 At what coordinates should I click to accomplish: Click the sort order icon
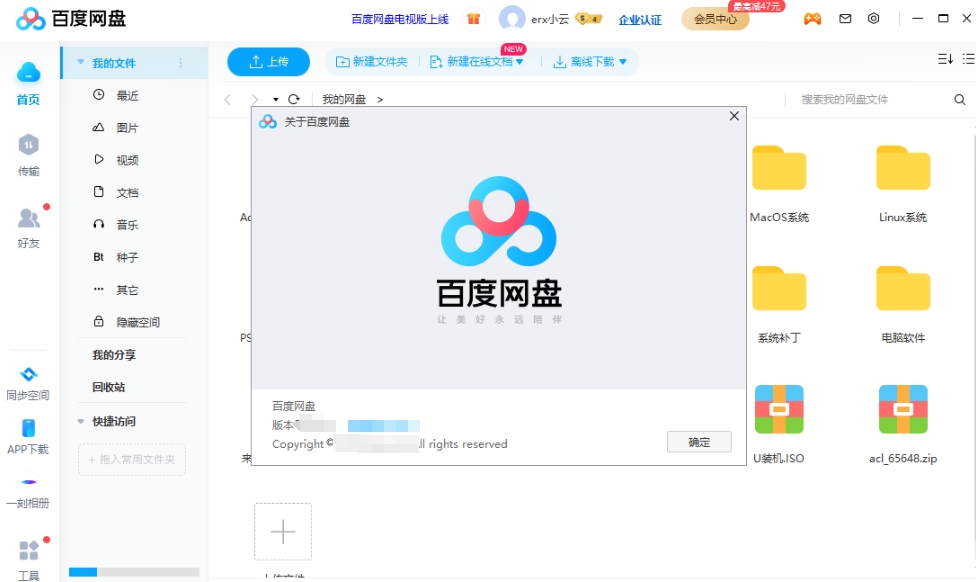coord(946,59)
